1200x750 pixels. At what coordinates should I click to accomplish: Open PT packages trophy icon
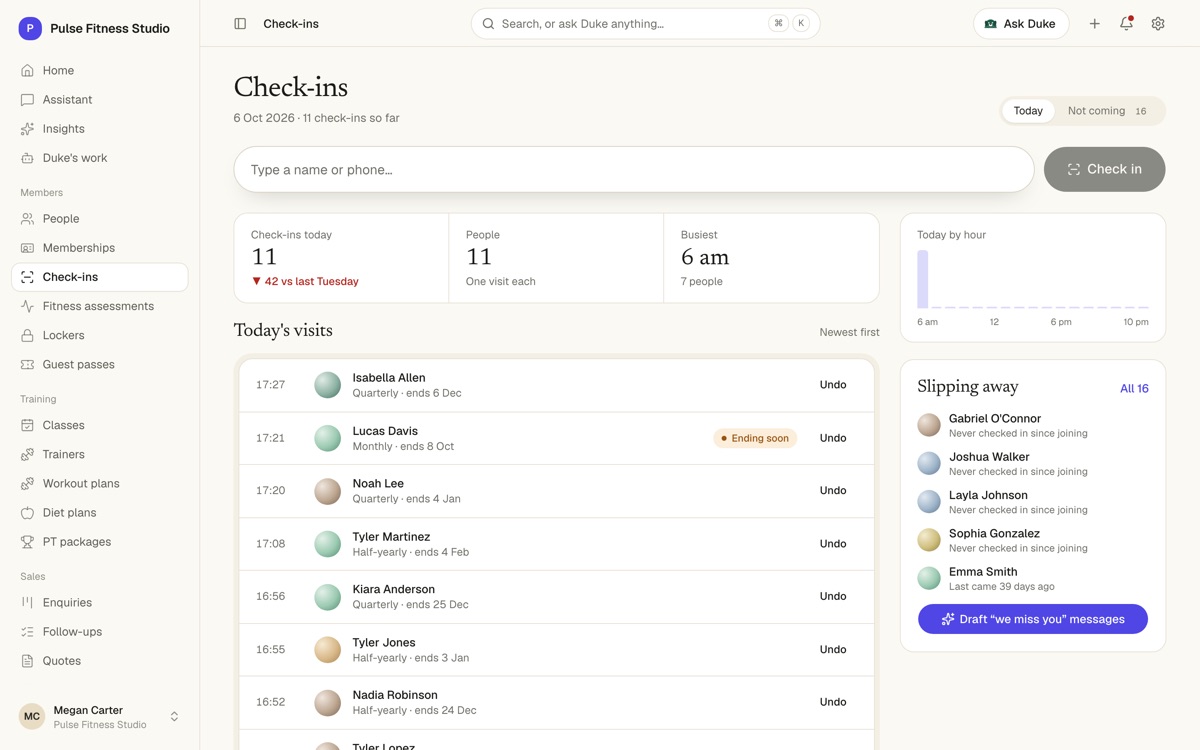(x=27, y=541)
